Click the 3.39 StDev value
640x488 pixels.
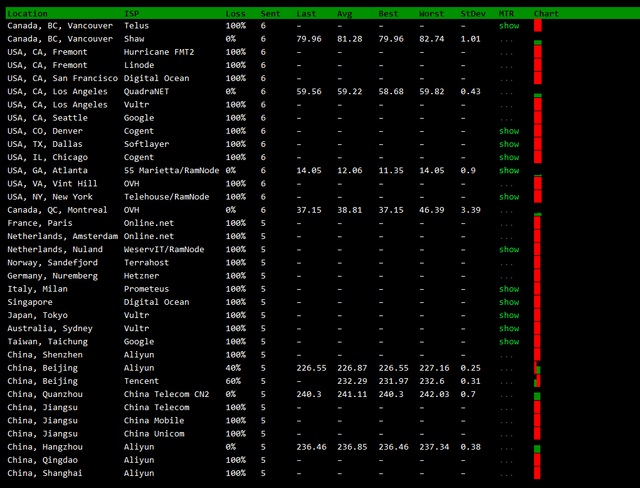(x=471, y=210)
